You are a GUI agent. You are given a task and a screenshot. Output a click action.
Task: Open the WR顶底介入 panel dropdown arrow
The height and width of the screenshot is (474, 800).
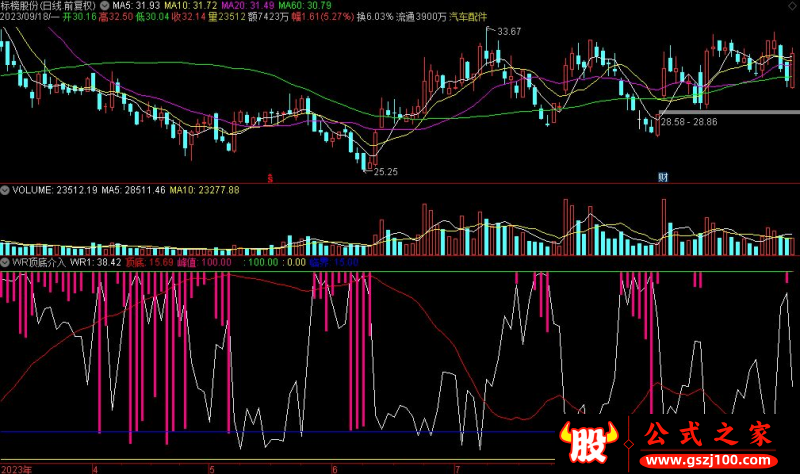5,262
